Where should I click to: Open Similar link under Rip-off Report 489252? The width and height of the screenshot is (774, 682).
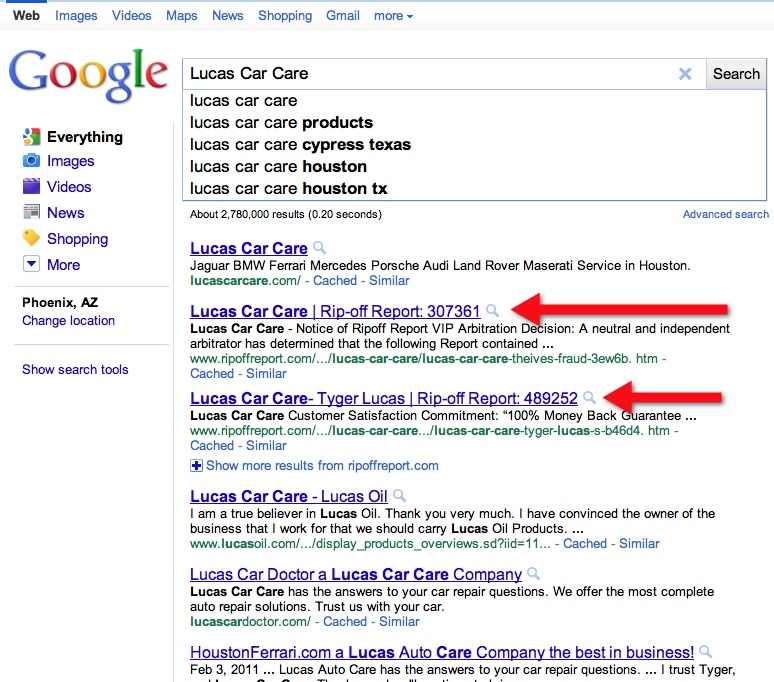[x=266, y=446]
